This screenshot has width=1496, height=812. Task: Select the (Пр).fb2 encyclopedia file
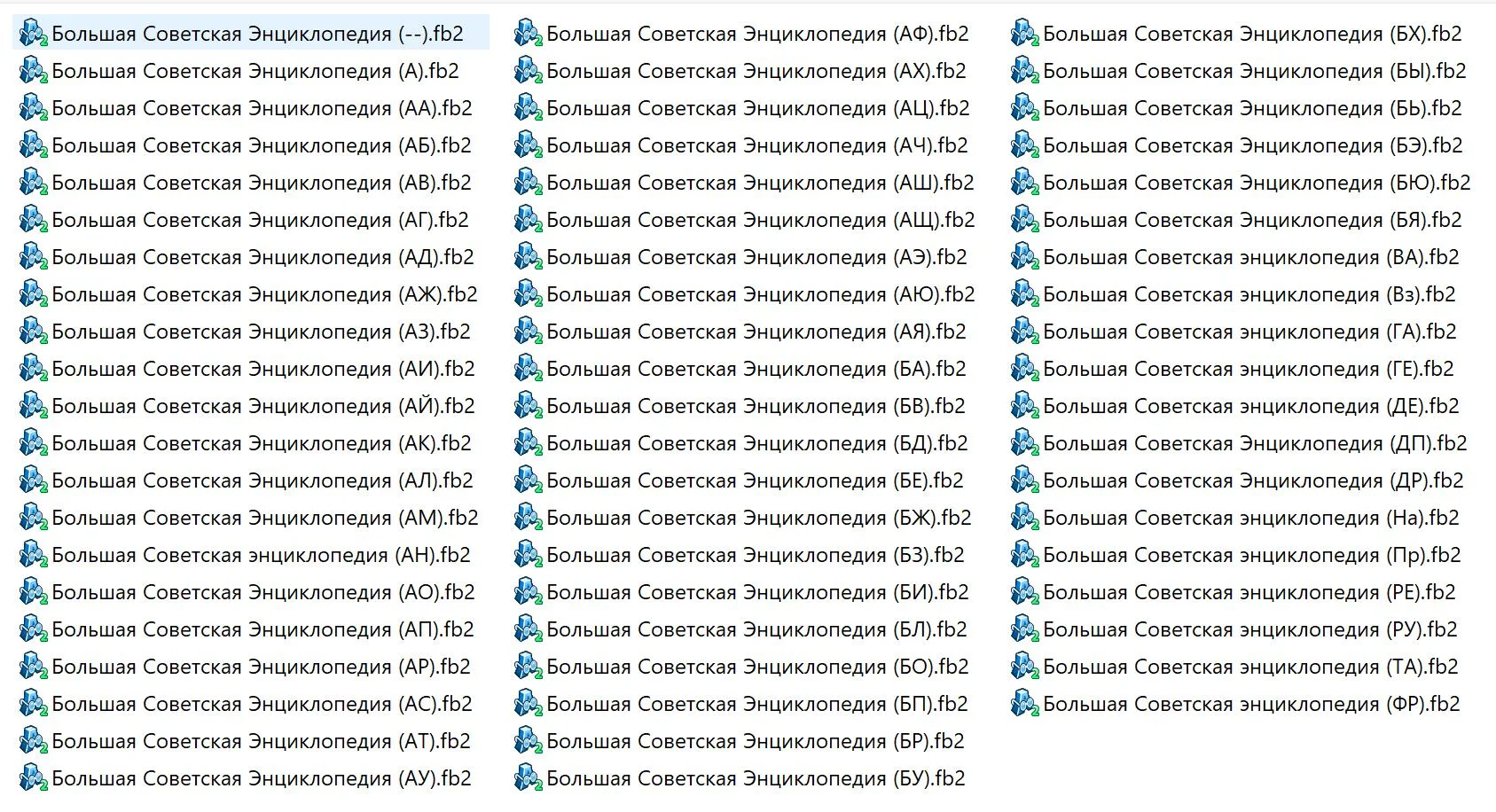tap(1251, 555)
